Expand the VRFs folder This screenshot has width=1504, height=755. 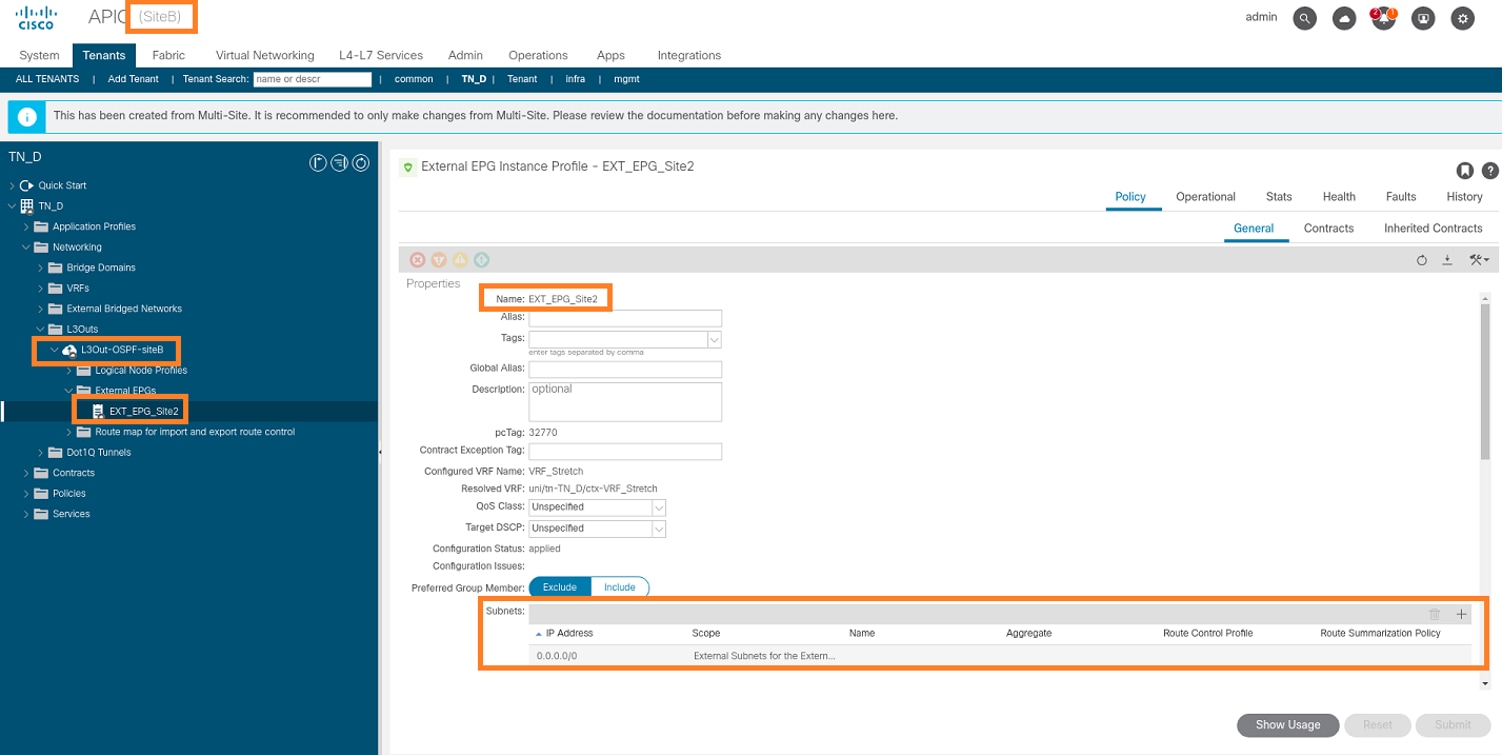coord(41,289)
